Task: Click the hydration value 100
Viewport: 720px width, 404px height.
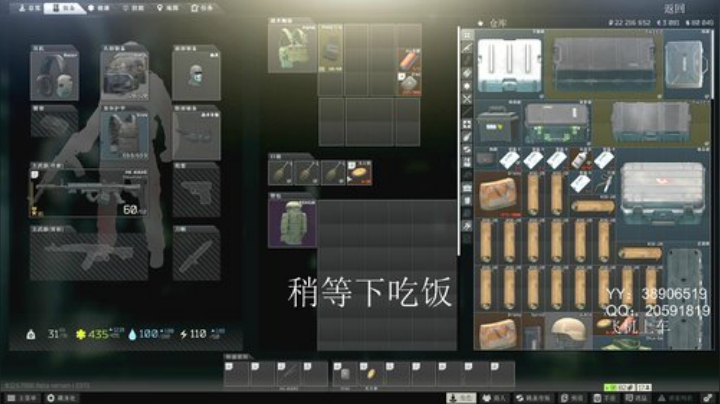Action: 149,334
